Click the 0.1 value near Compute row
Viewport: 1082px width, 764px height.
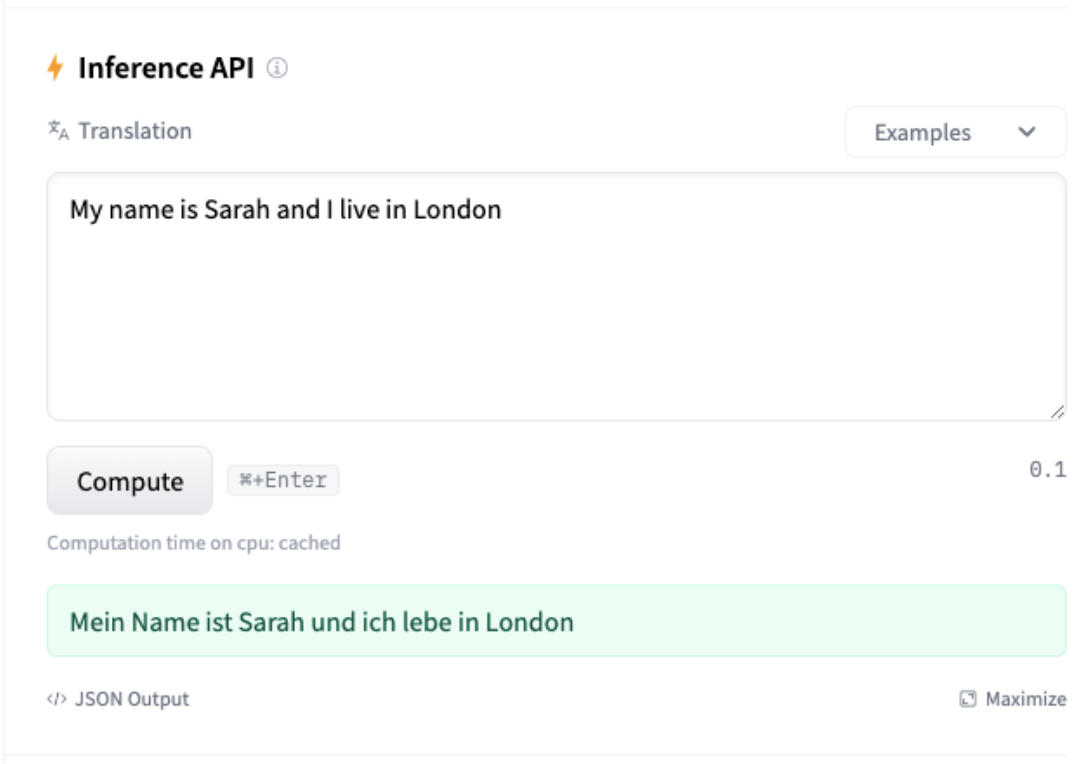[1047, 469]
